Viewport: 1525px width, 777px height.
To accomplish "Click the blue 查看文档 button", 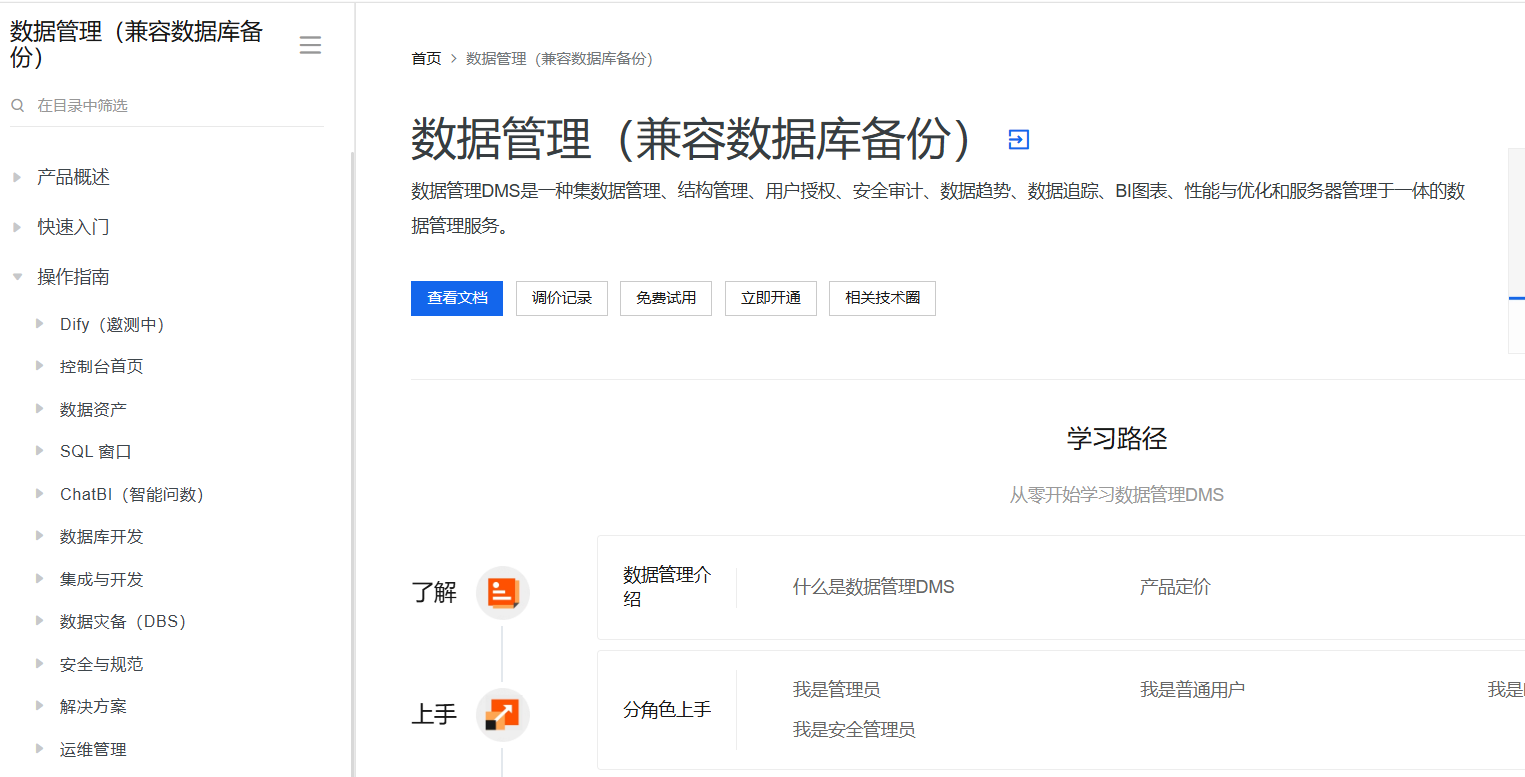I will pyautogui.click(x=457, y=298).
